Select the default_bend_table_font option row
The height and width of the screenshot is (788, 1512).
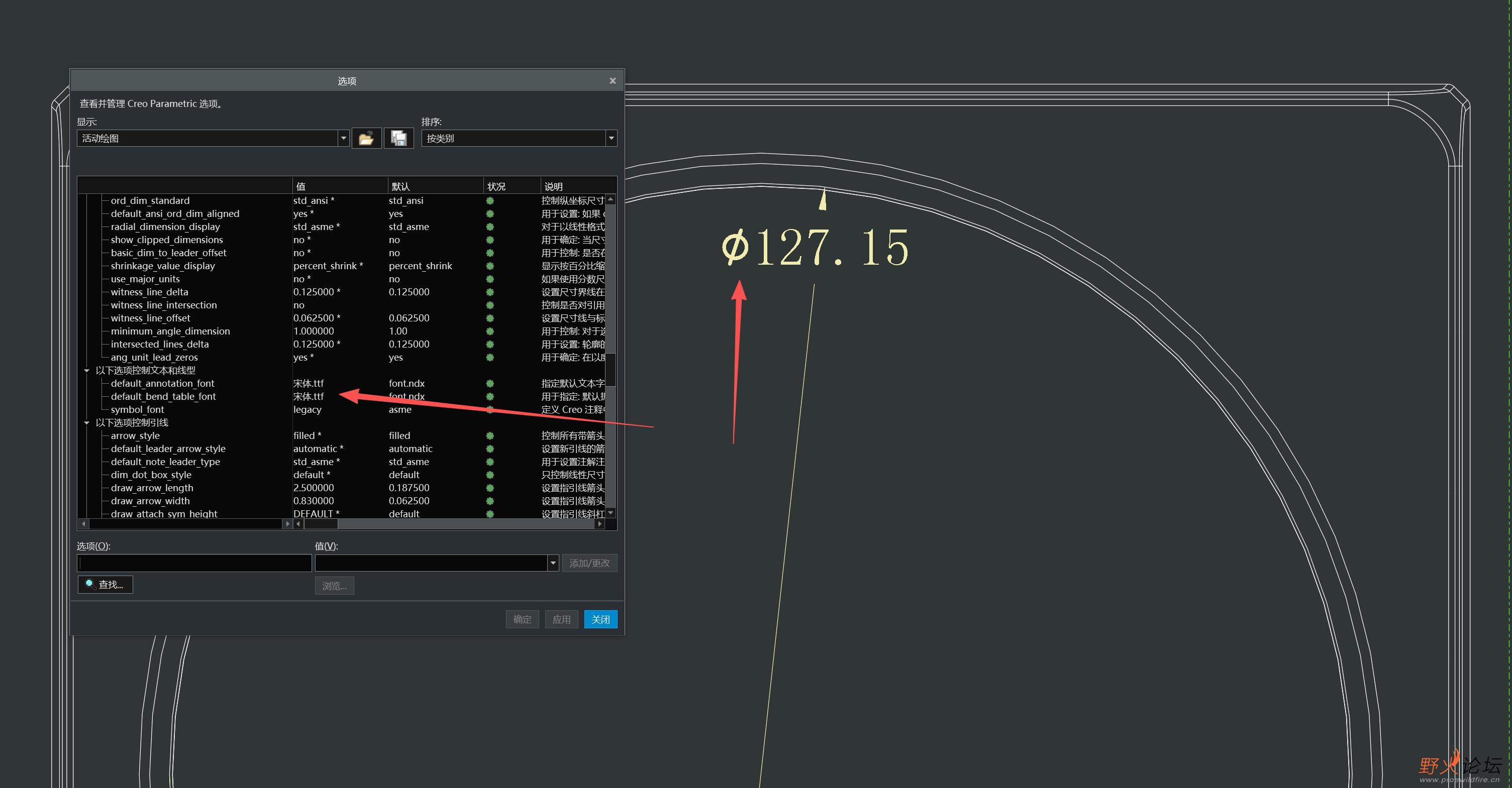coord(163,397)
